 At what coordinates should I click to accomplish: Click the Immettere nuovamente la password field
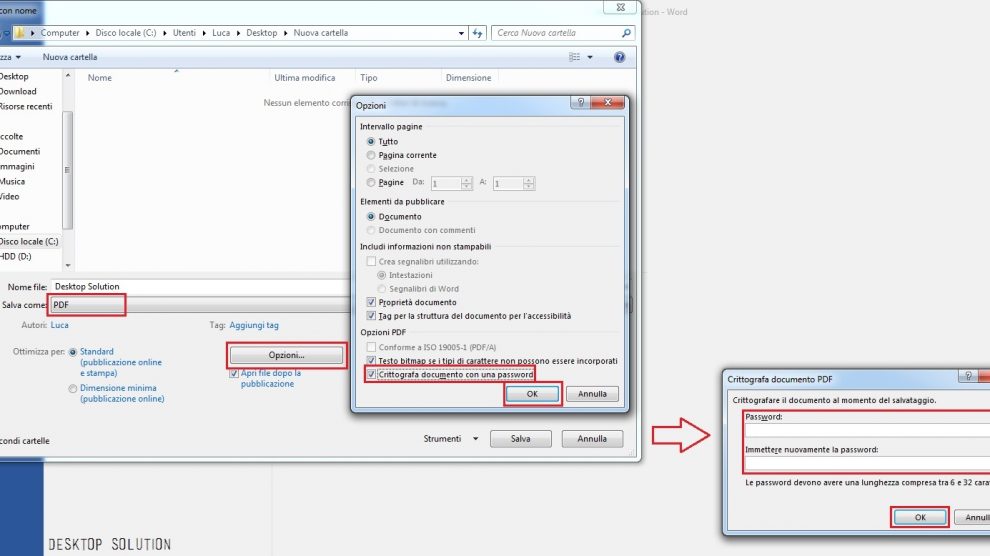tap(868, 463)
